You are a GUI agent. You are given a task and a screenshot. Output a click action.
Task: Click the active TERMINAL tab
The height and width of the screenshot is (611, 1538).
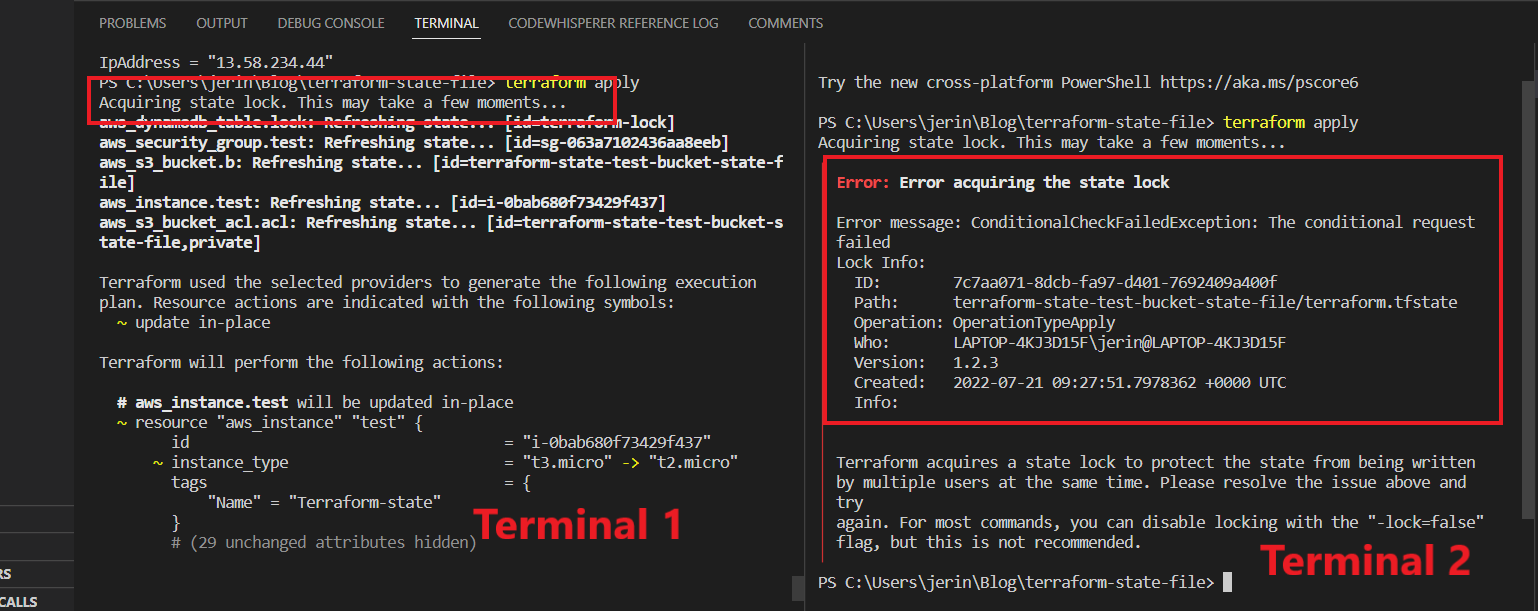(446, 22)
